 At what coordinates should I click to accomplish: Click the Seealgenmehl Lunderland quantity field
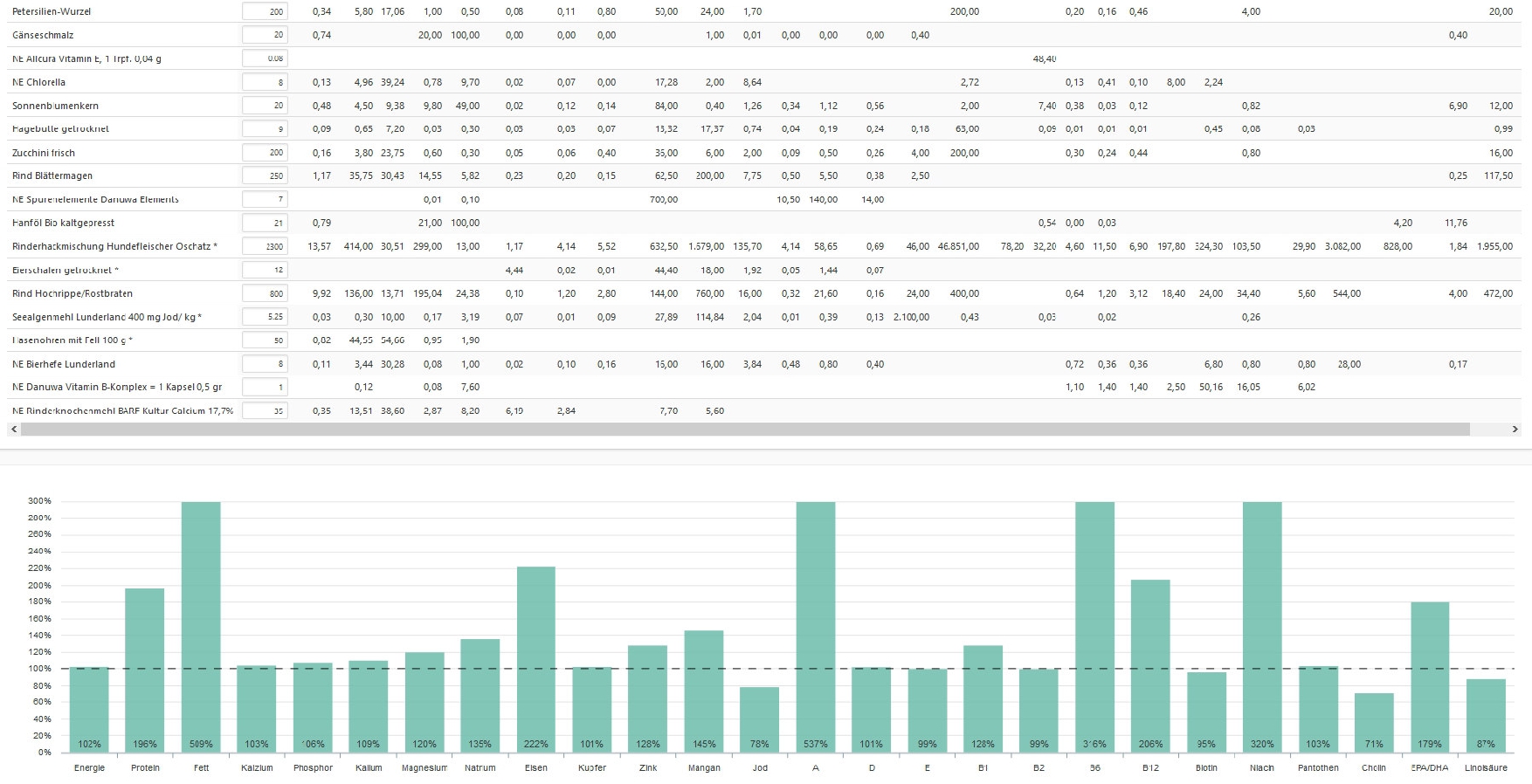[265, 317]
